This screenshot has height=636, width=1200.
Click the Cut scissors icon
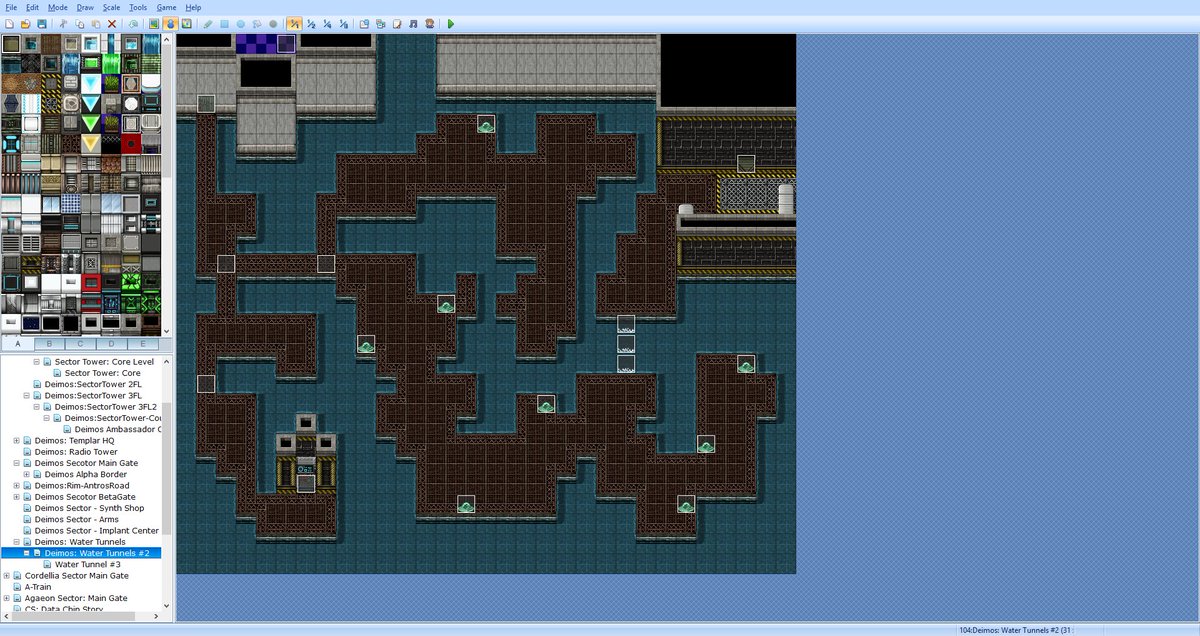[x=63, y=23]
